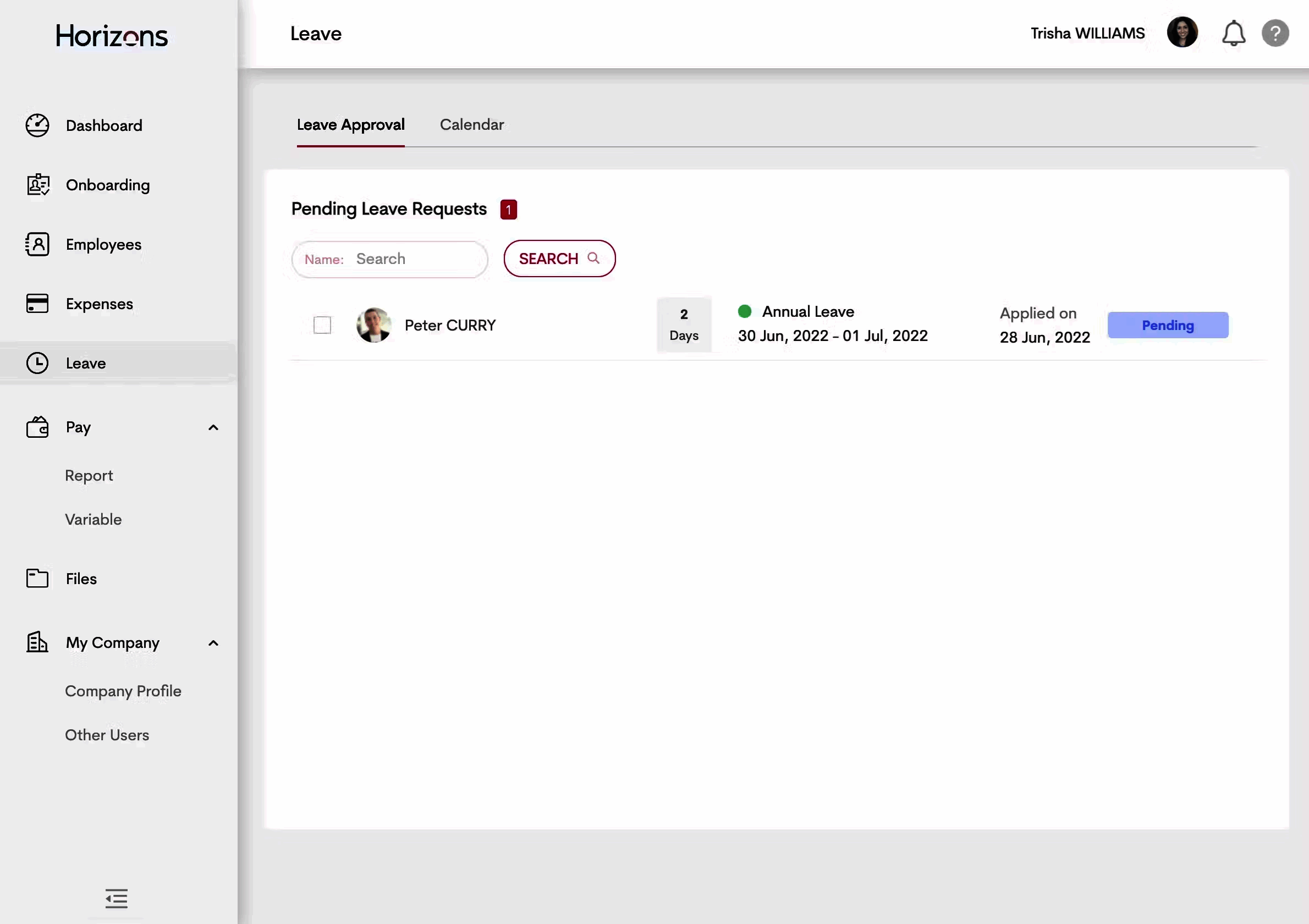
Task: Collapse the My Company submenu chevron
Action: coord(213,643)
